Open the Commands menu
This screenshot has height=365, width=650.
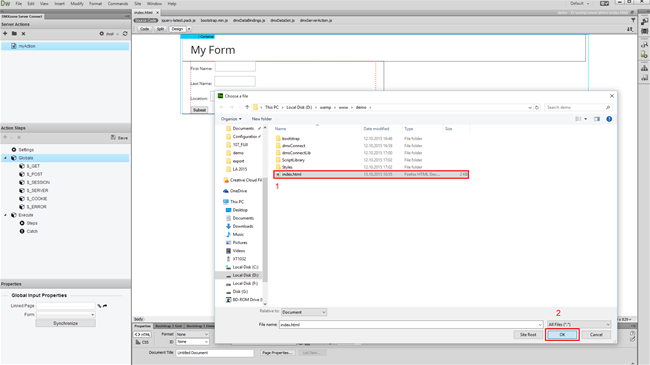[x=118, y=4]
